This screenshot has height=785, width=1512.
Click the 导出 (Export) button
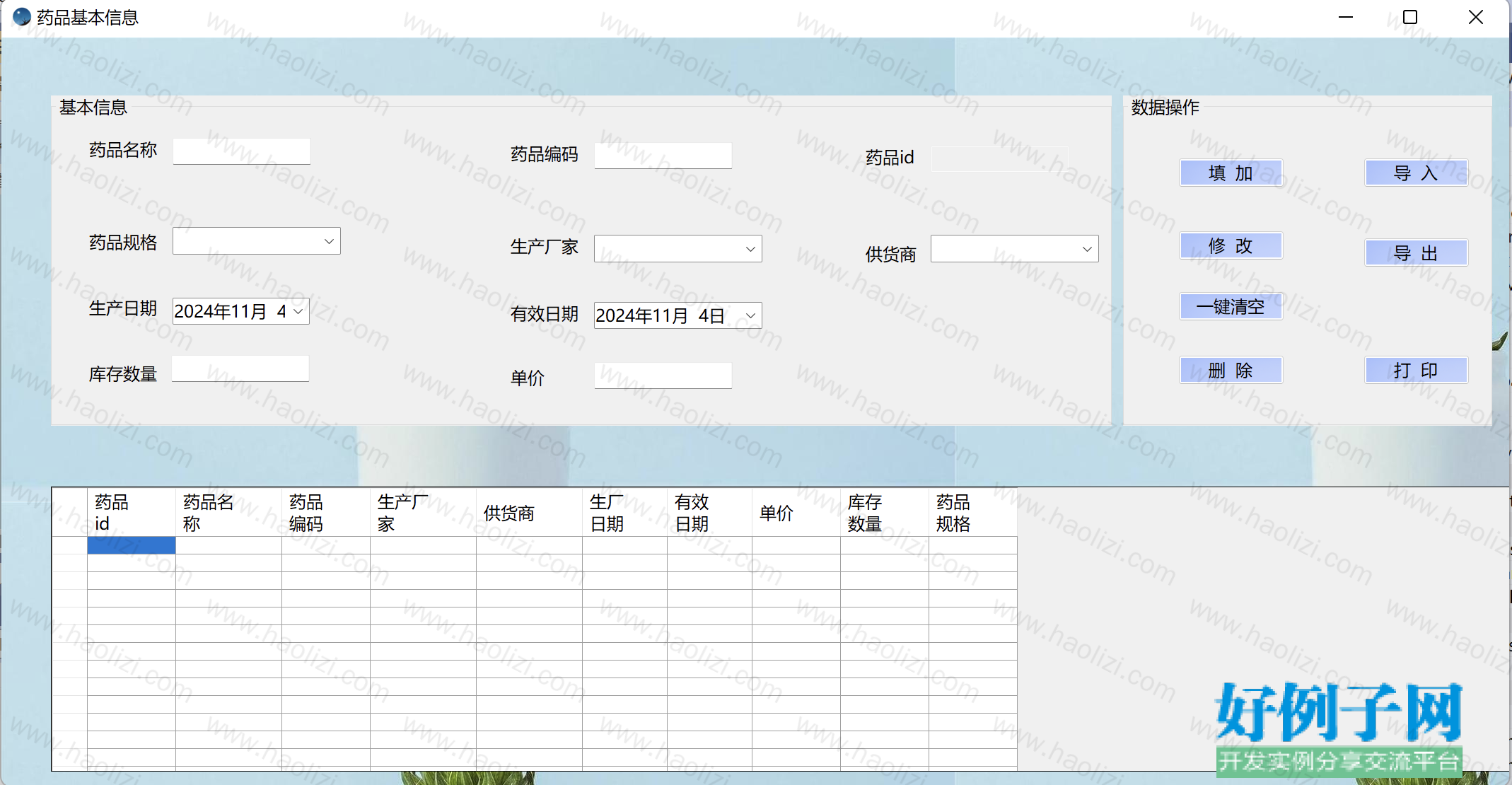pos(1416,252)
